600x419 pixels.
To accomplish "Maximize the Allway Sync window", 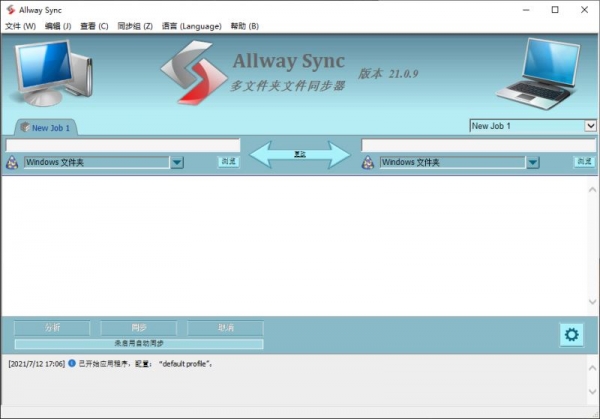I will [x=555, y=10].
